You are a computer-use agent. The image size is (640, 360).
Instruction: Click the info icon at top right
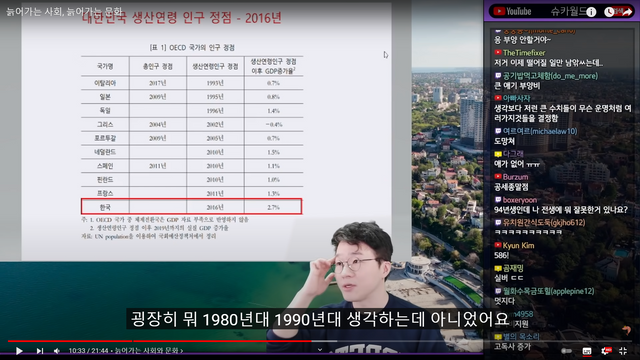(591, 12)
